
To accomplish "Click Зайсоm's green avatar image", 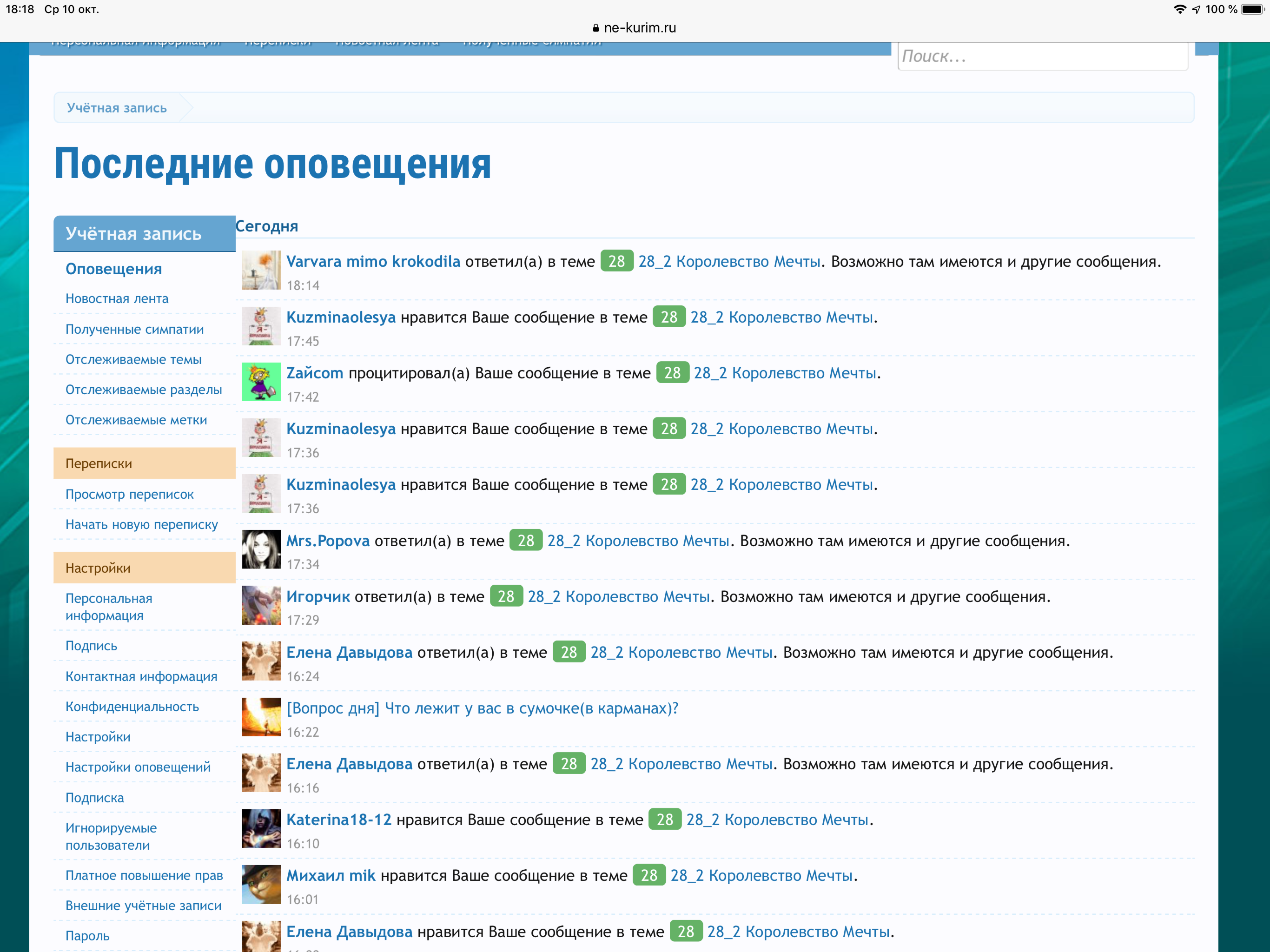I will [261, 382].
